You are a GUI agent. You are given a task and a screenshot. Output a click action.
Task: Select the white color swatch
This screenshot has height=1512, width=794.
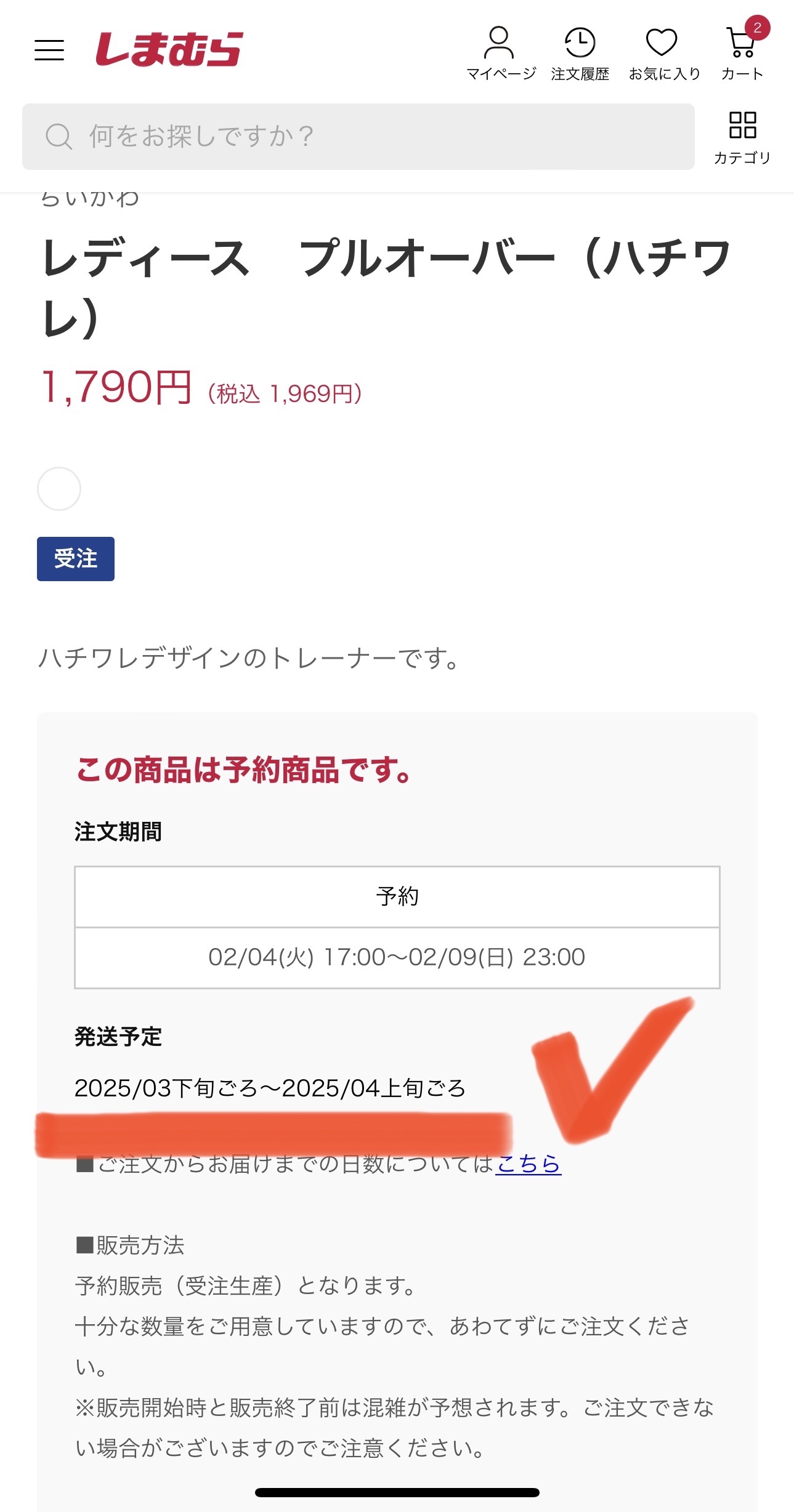[59, 489]
